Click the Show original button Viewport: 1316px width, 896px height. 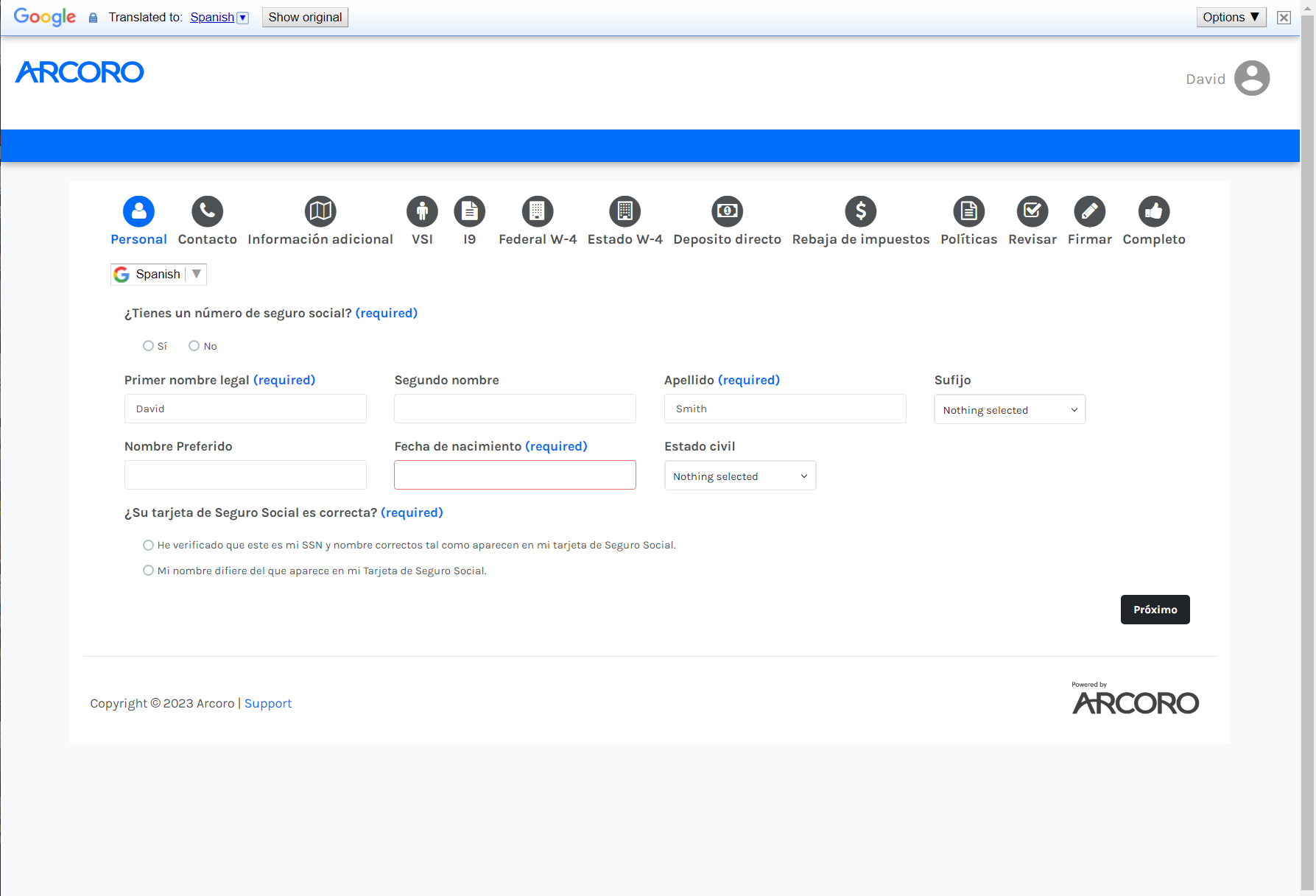coord(305,18)
